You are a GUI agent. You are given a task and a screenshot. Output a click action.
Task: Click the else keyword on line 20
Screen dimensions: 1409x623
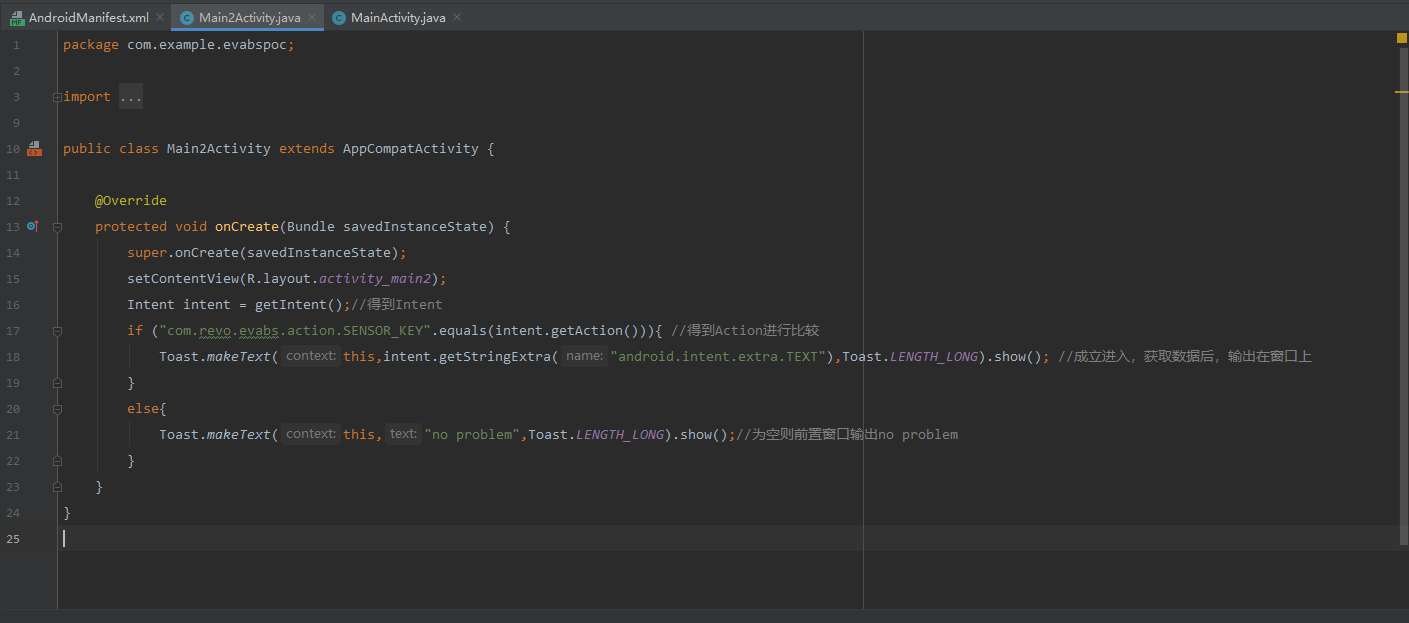click(142, 409)
